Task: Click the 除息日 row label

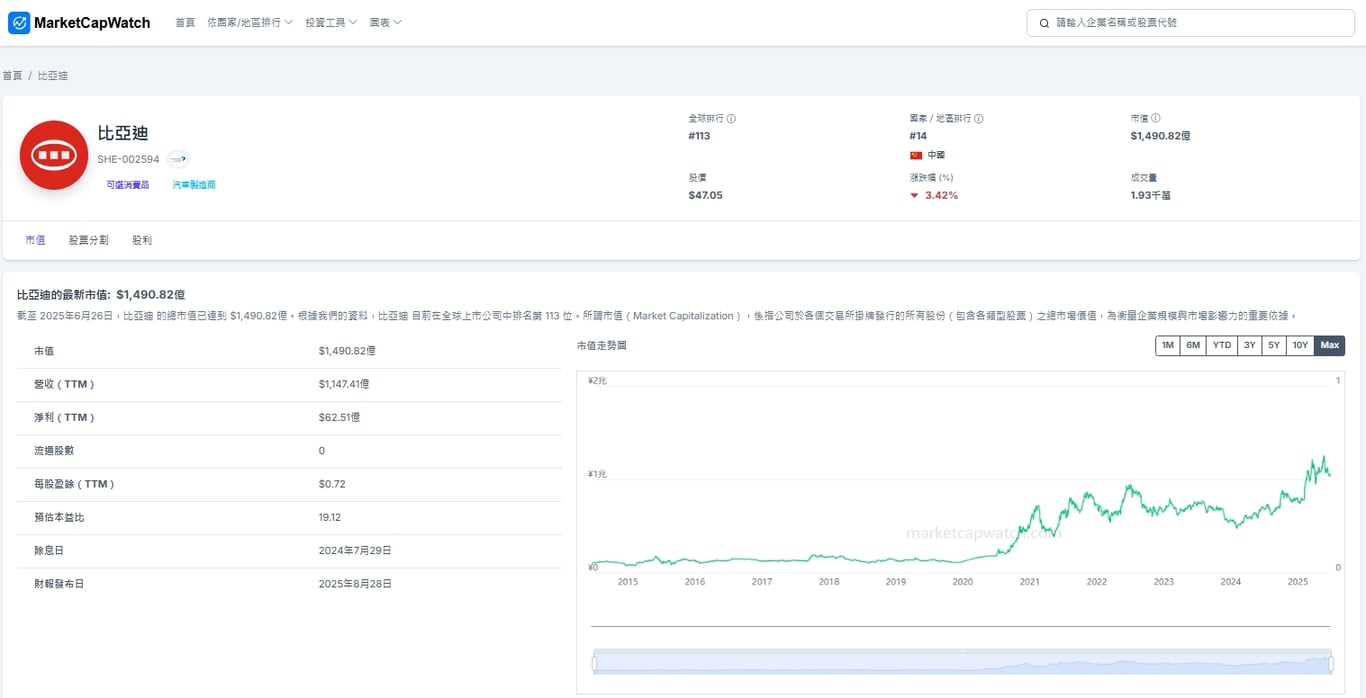Action: click(x=49, y=550)
